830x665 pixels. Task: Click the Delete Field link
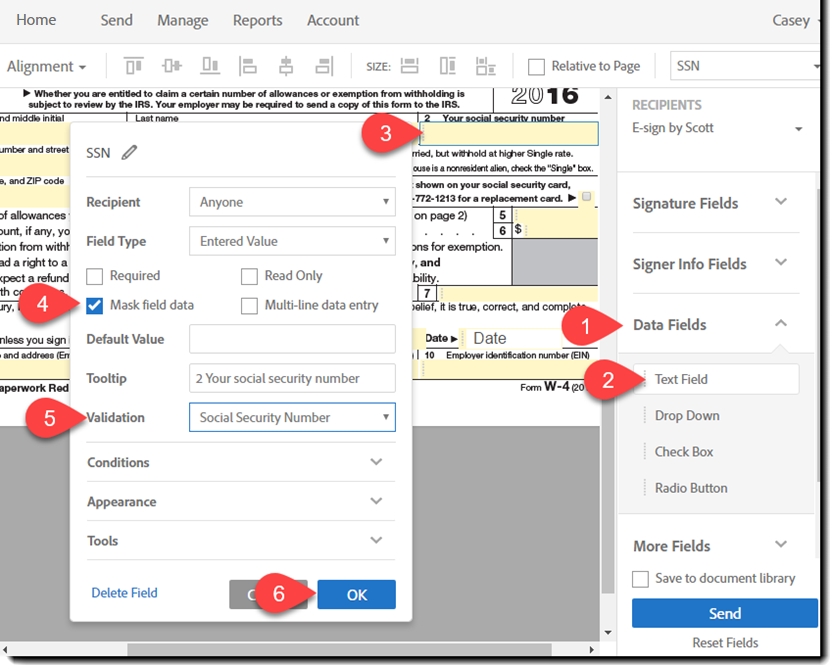(x=124, y=593)
